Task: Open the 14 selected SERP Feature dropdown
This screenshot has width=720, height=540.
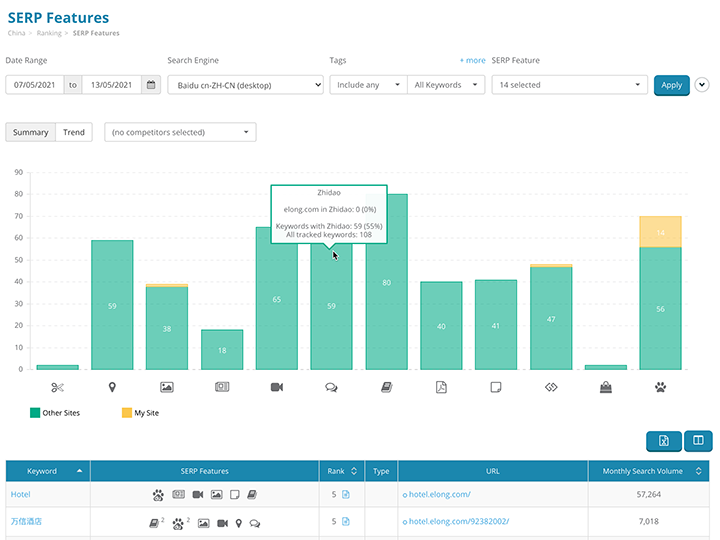Action: tap(570, 85)
